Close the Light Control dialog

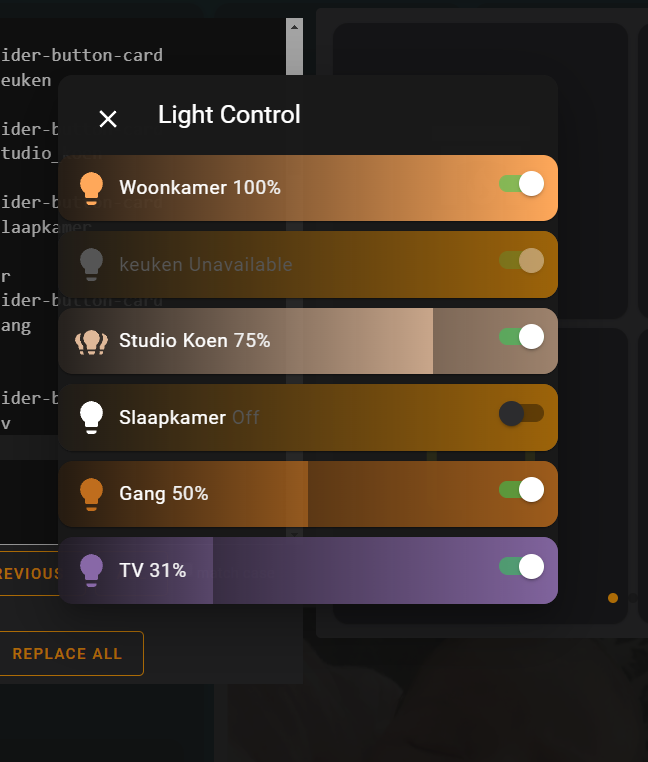click(x=108, y=119)
